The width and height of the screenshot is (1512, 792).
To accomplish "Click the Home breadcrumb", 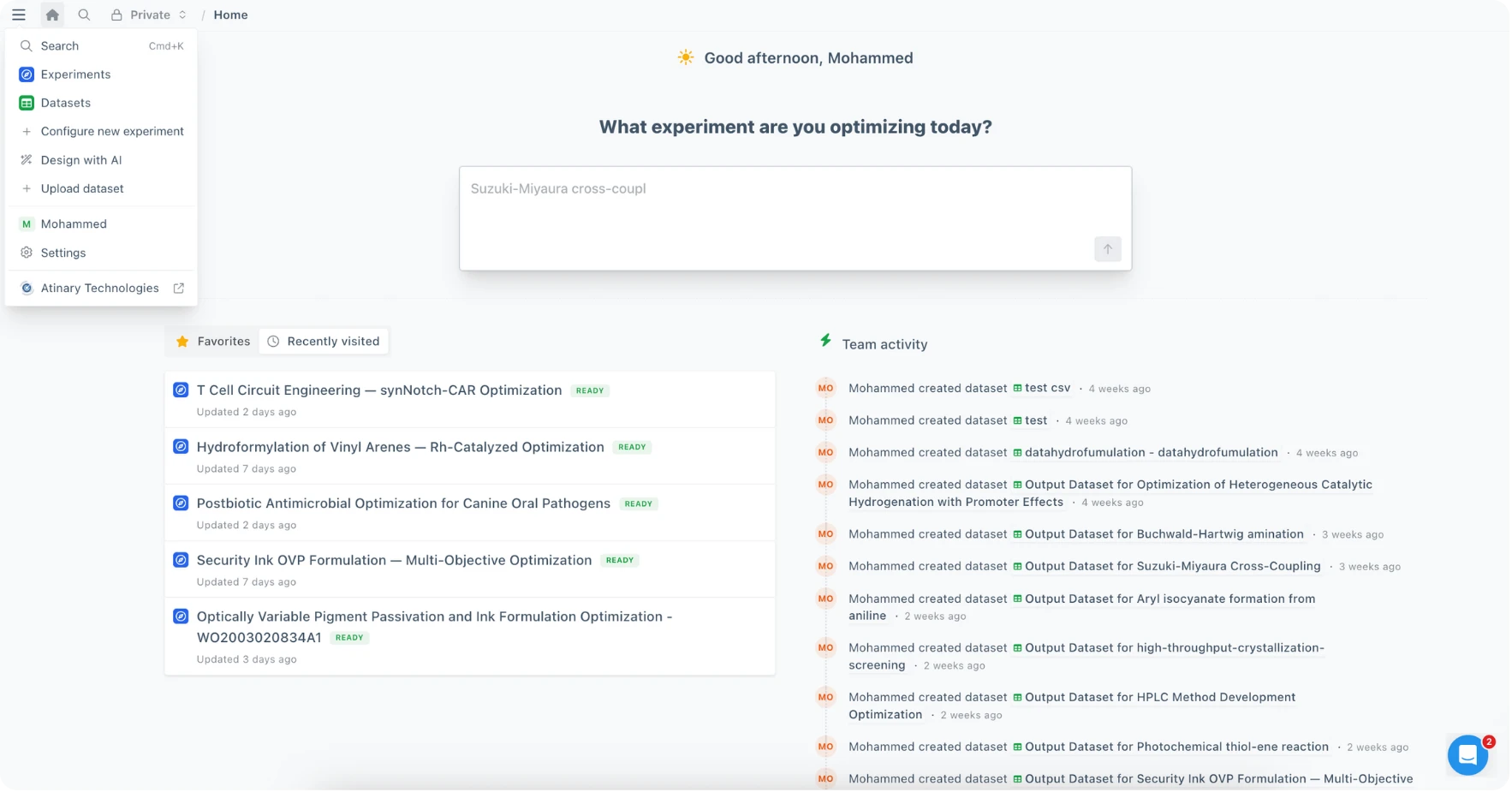I will 230,15.
